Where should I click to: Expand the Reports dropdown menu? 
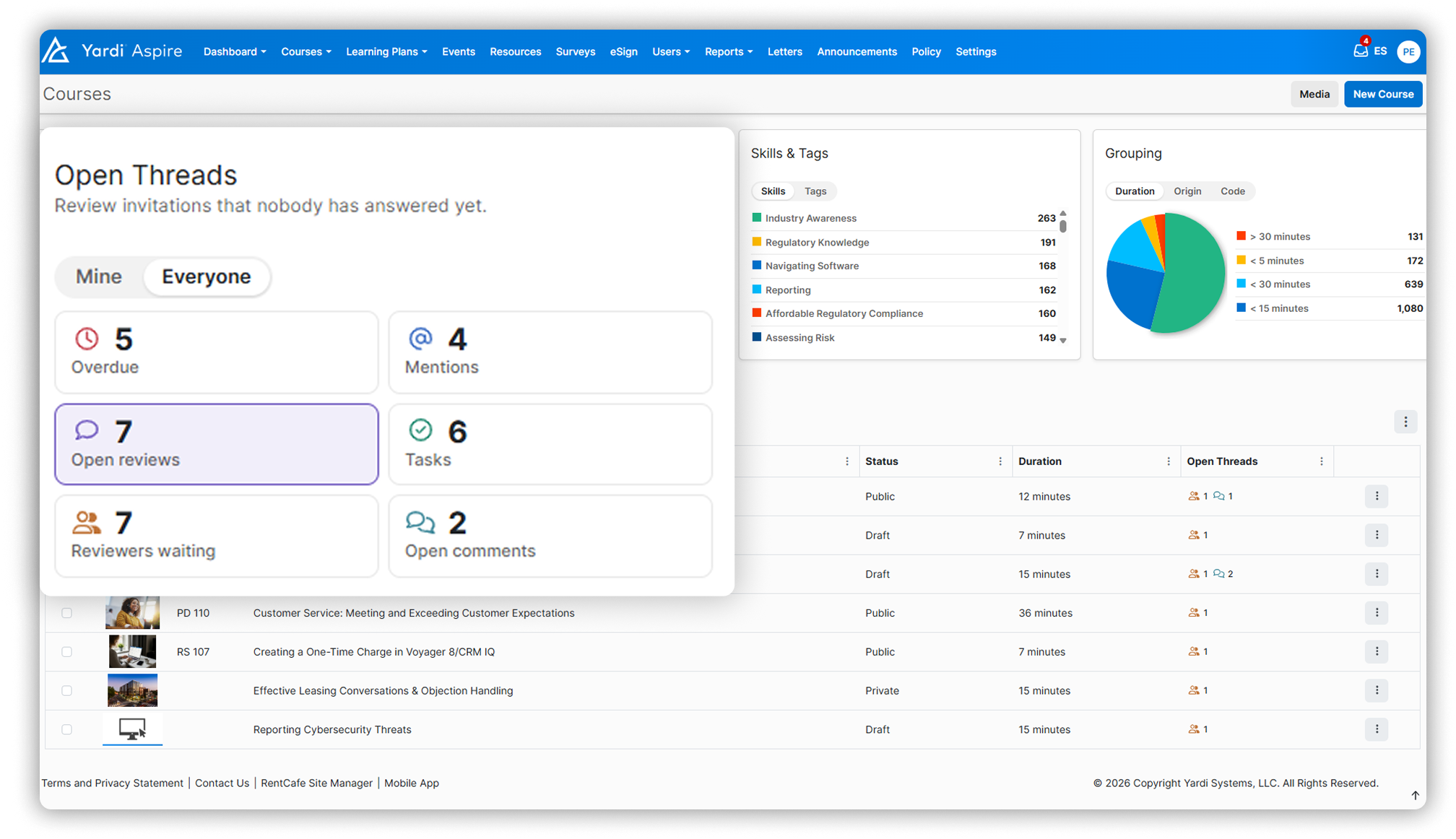[729, 51]
